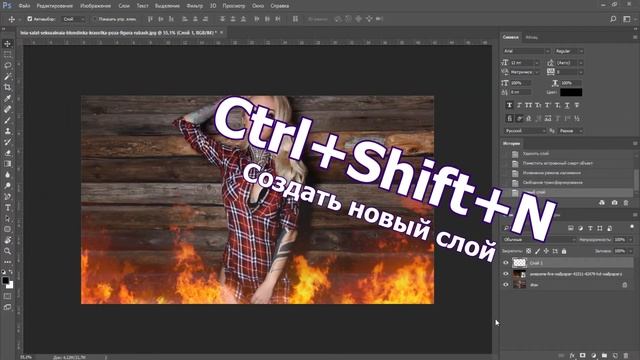Select the Hand tool
This screenshot has height=360, width=640.
tap(7, 240)
